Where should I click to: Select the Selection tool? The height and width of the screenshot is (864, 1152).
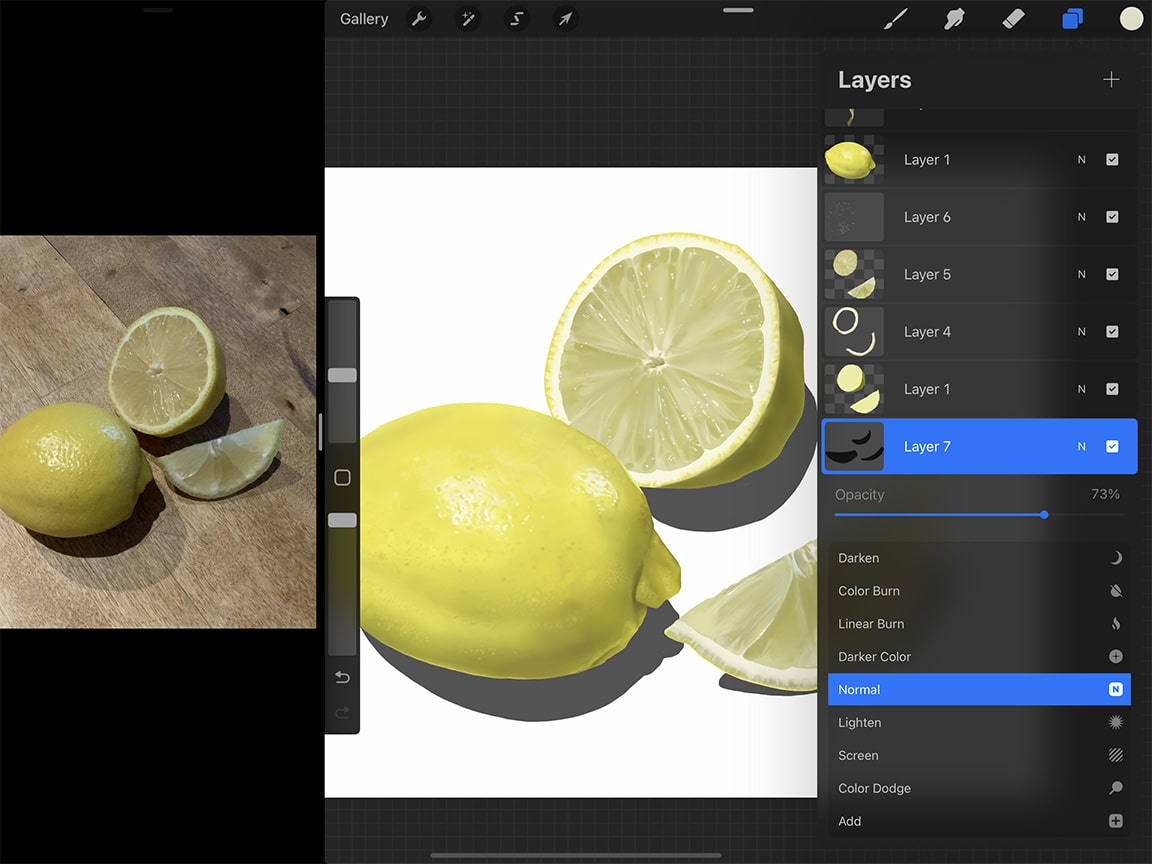point(516,18)
